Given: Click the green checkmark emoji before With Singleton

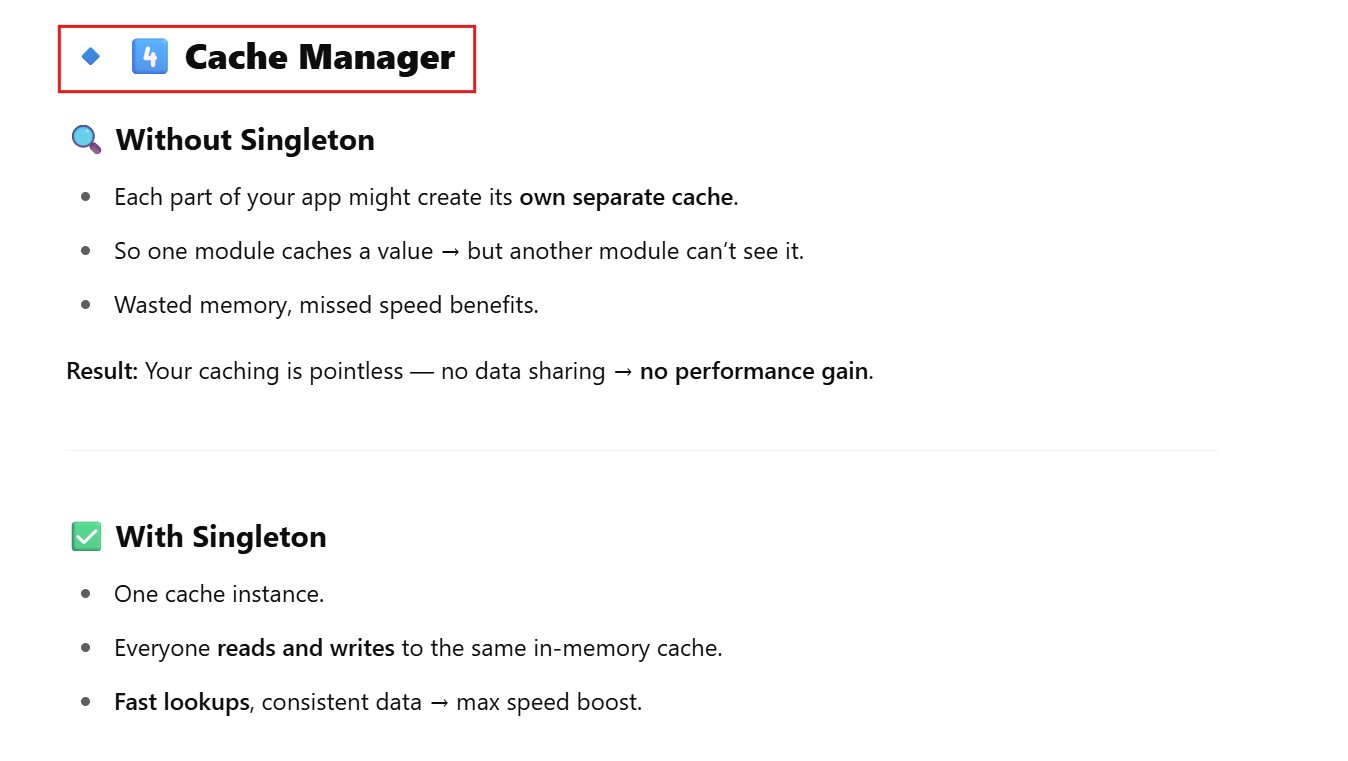Looking at the screenshot, I should (87, 537).
